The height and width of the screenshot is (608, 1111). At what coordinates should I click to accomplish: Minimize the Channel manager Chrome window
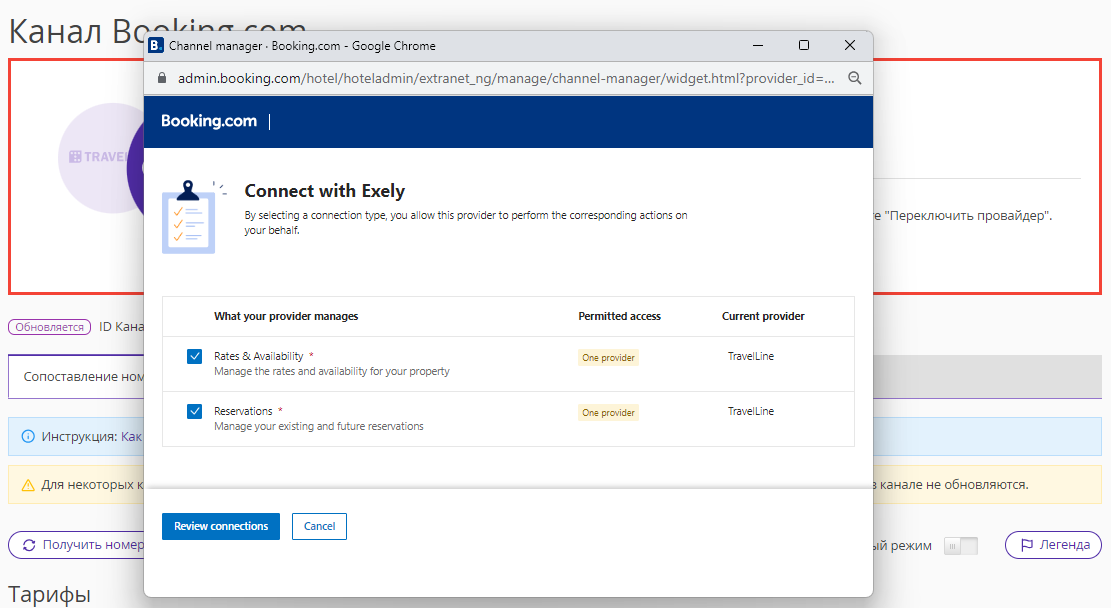click(x=758, y=45)
